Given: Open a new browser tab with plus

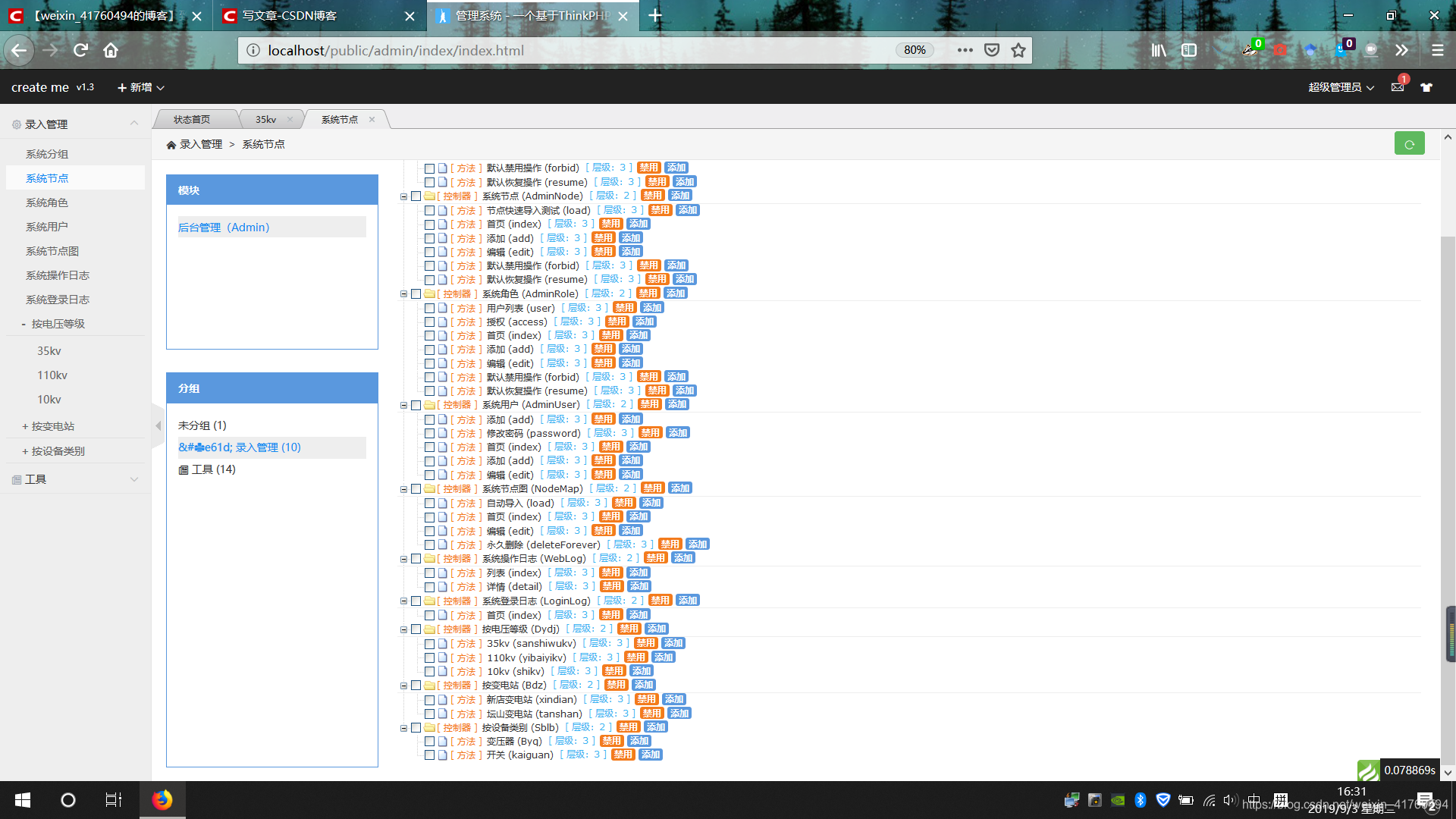Looking at the screenshot, I should point(655,15).
